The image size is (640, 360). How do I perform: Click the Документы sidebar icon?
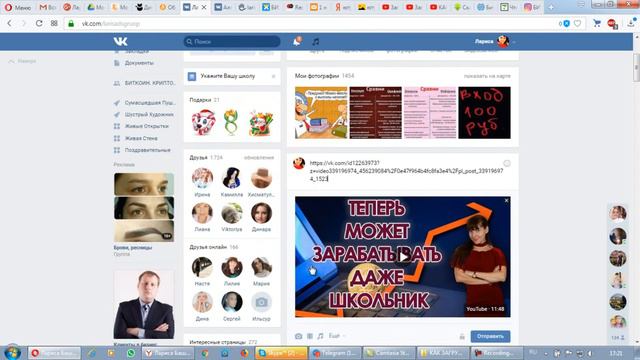point(117,63)
